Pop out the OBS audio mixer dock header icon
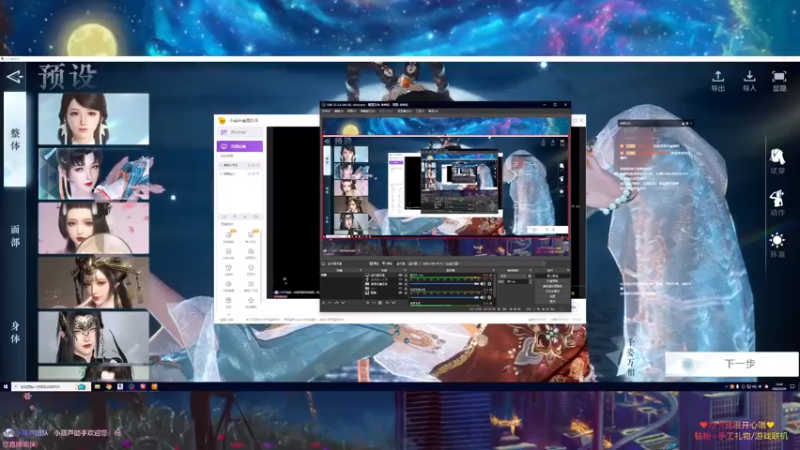Viewport: 800px width, 450px height. point(494,270)
